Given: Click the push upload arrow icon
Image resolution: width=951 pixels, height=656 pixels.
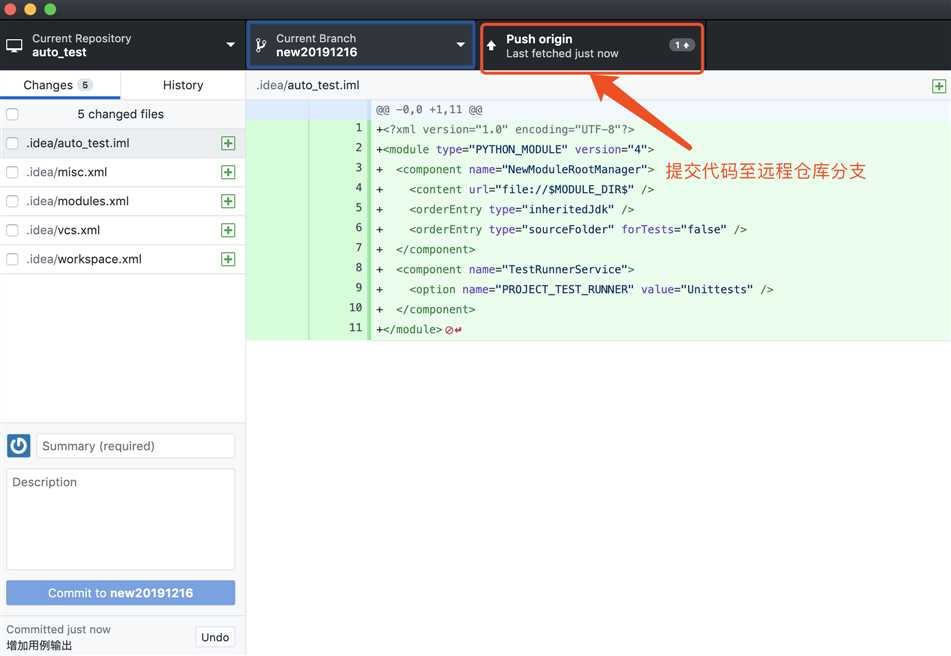Looking at the screenshot, I should [491, 45].
